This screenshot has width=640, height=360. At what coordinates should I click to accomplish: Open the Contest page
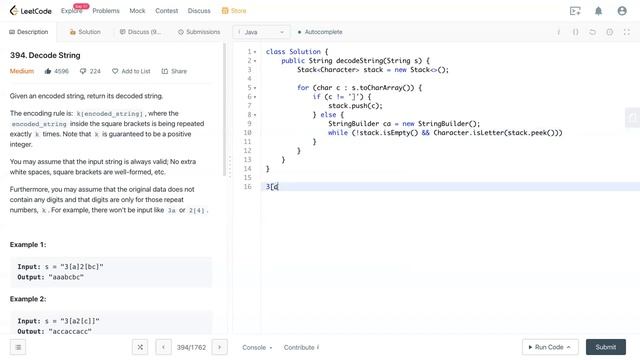(167, 11)
